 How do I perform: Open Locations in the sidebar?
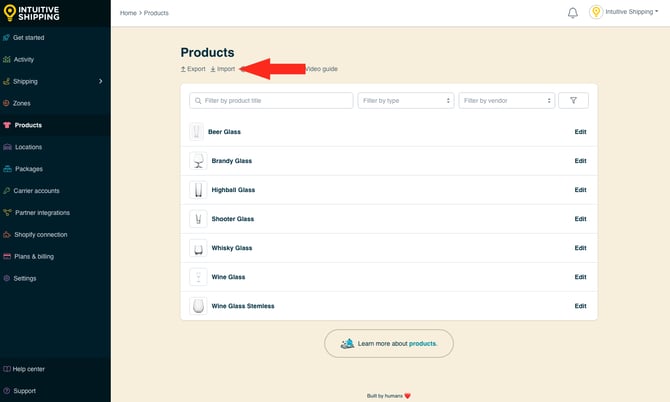28,147
